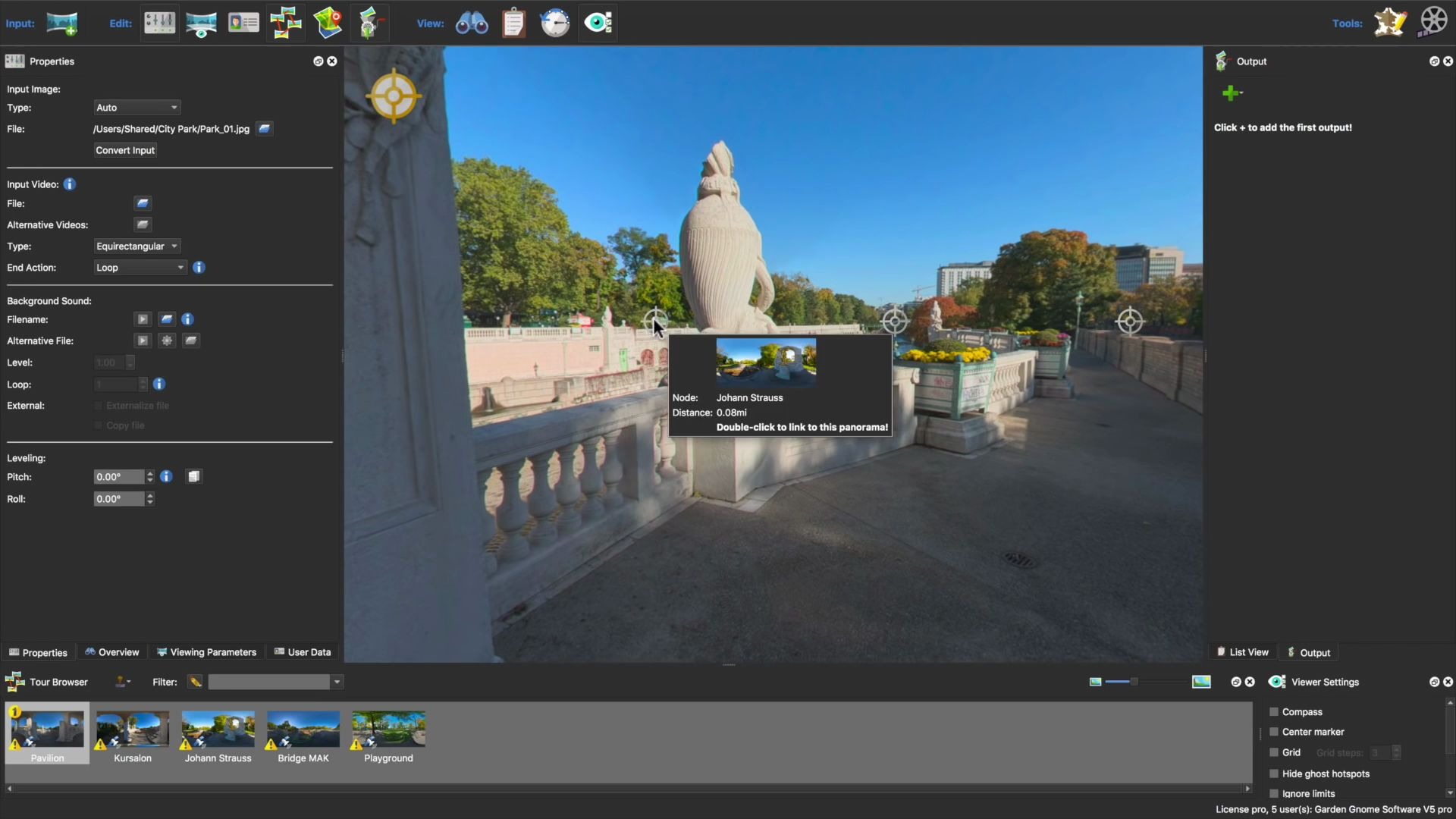Open the User Data card icon in the toolbar
Image resolution: width=1456 pixels, height=819 pixels.
[243, 23]
